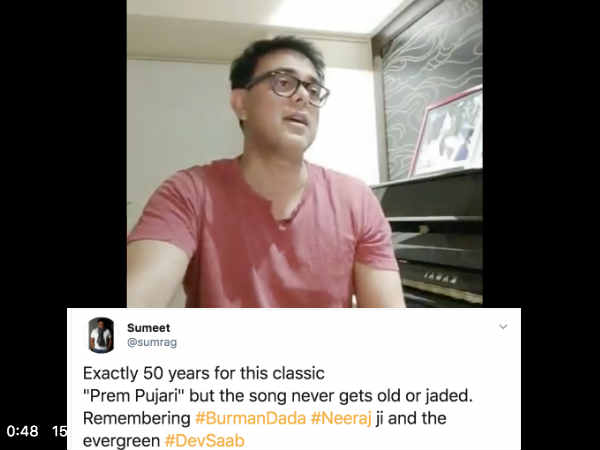The height and width of the screenshot is (450, 600).
Task: Open the tweet options chevron menu
Action: pos(503,326)
